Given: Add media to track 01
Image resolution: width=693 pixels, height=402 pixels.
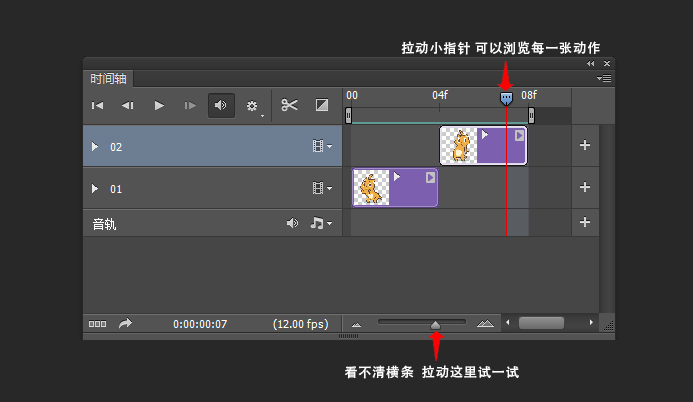Looking at the screenshot, I should (585, 187).
